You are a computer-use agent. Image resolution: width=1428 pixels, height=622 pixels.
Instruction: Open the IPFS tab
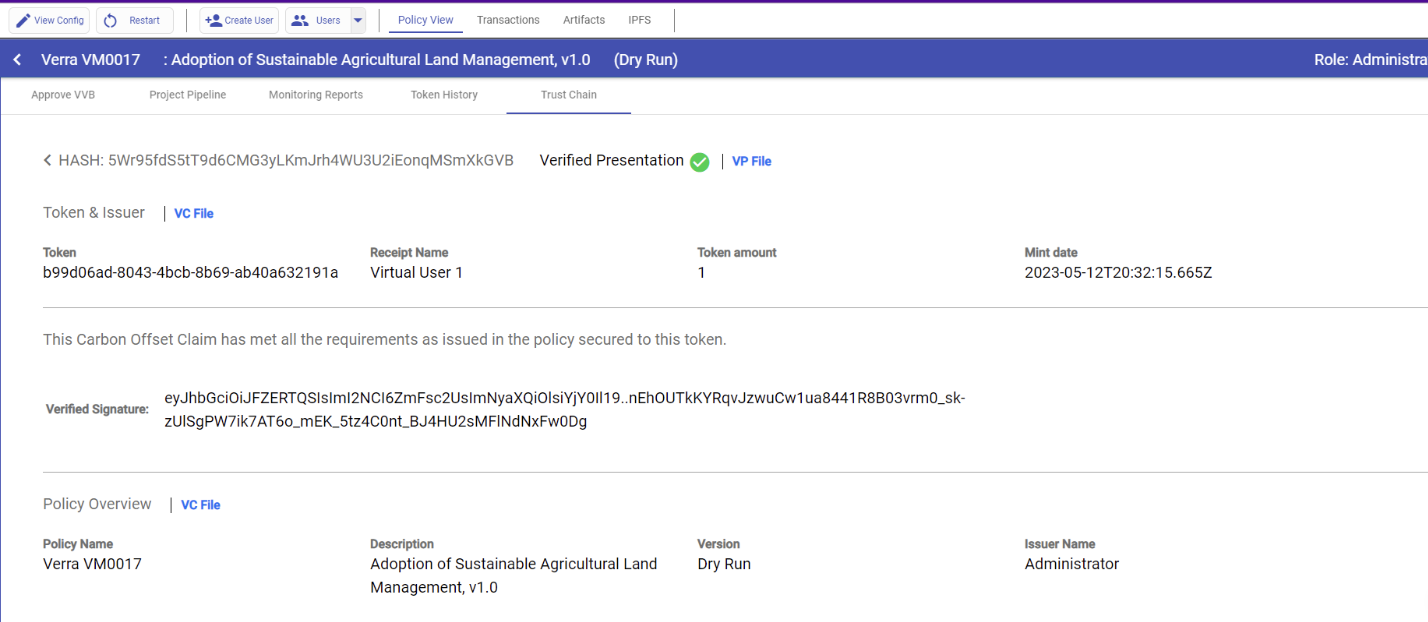[x=639, y=20]
